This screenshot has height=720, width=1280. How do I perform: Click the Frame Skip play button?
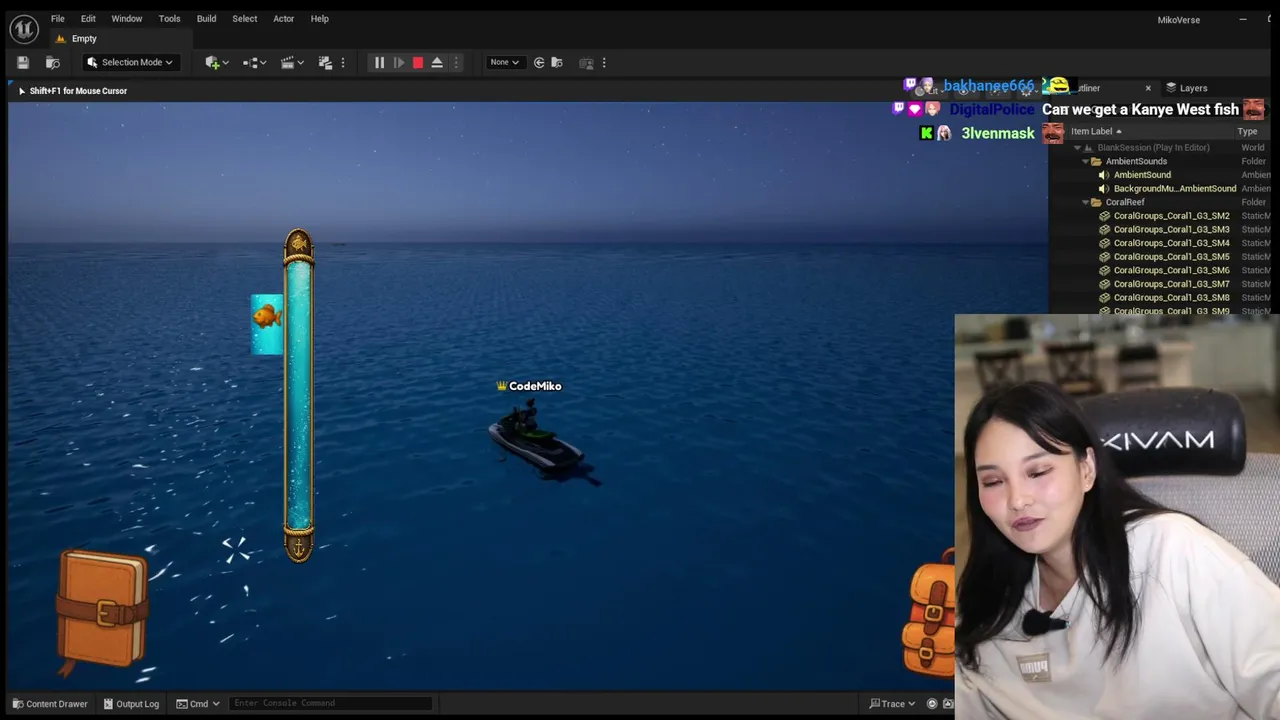pyautogui.click(x=398, y=63)
